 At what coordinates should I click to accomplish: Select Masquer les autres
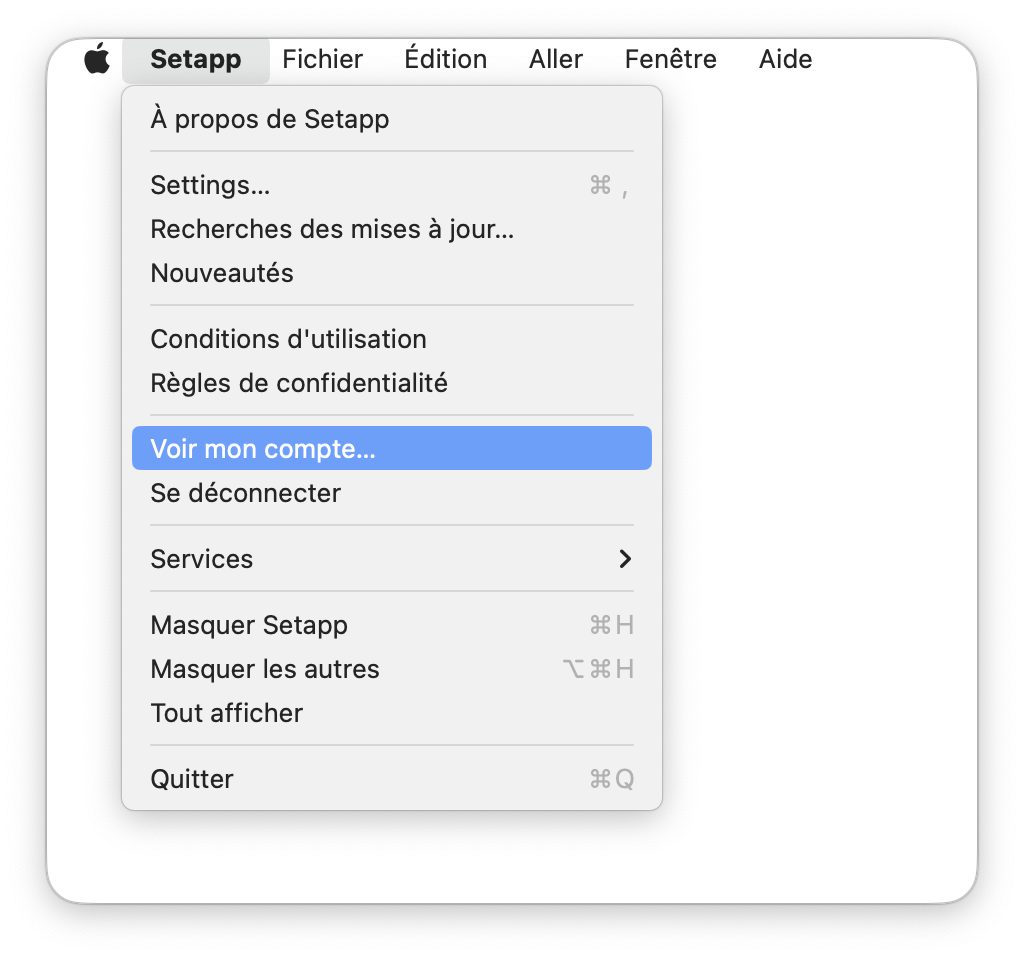[392, 669]
